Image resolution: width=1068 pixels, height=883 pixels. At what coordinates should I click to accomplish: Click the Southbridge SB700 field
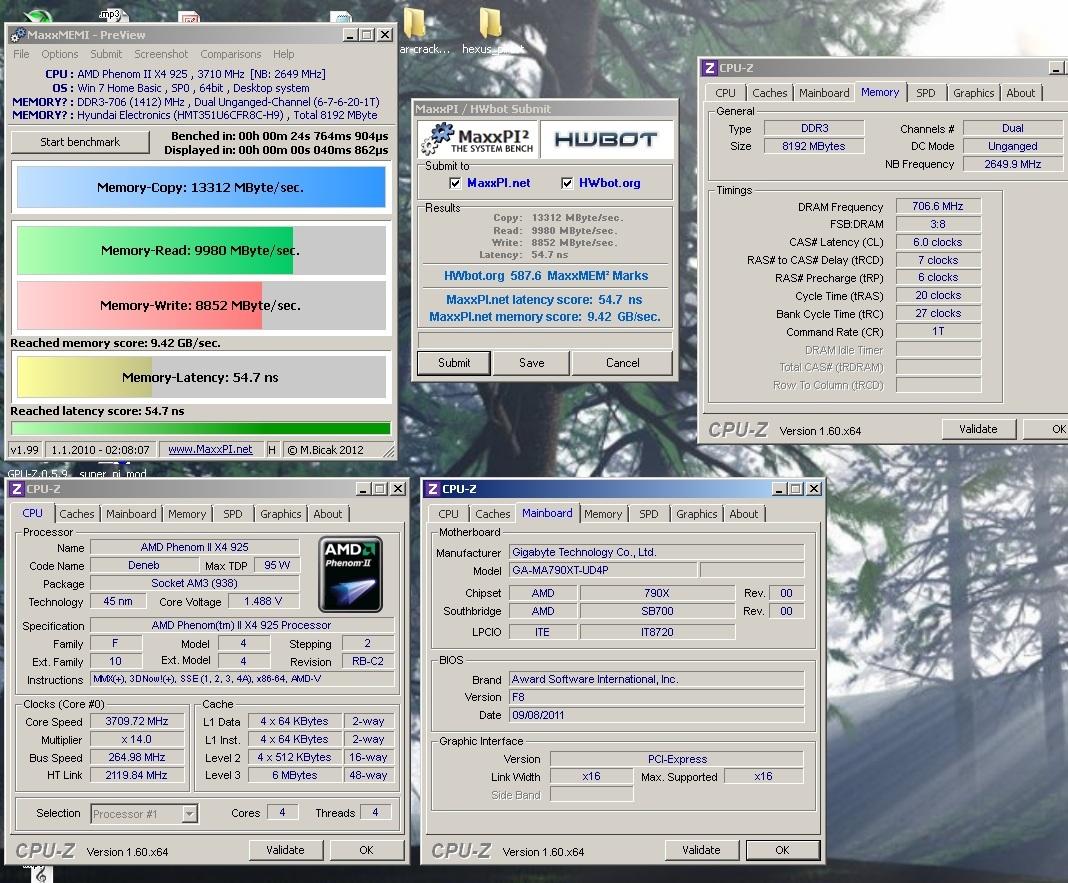pyautogui.click(x=657, y=611)
